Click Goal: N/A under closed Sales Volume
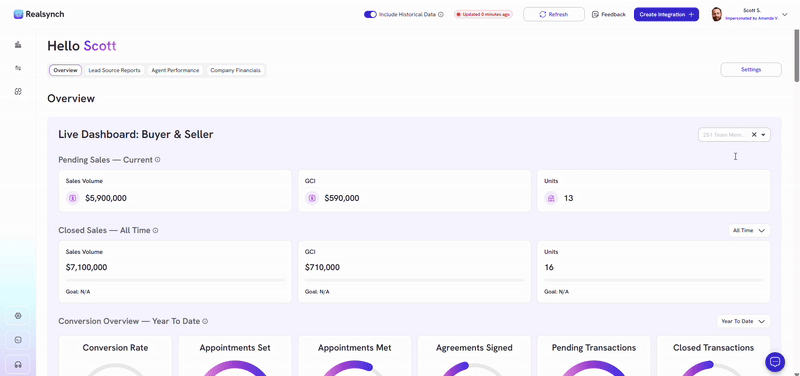Viewport: 800px width, 376px height. [x=78, y=292]
